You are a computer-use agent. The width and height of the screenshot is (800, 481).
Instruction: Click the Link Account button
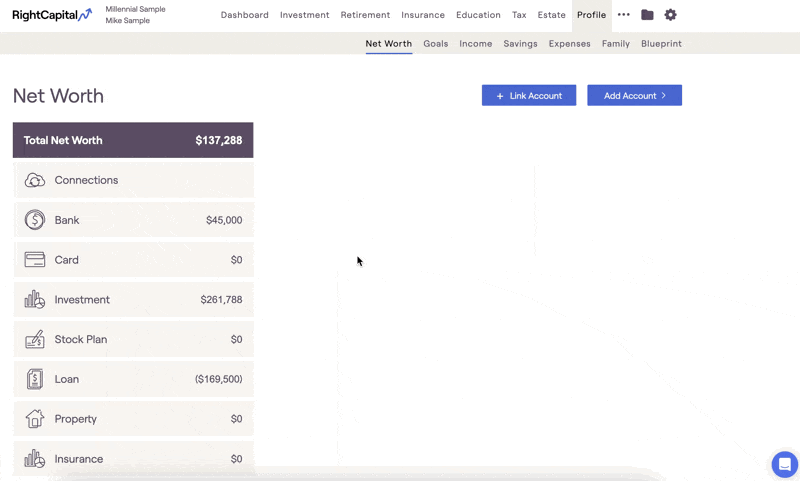529,95
